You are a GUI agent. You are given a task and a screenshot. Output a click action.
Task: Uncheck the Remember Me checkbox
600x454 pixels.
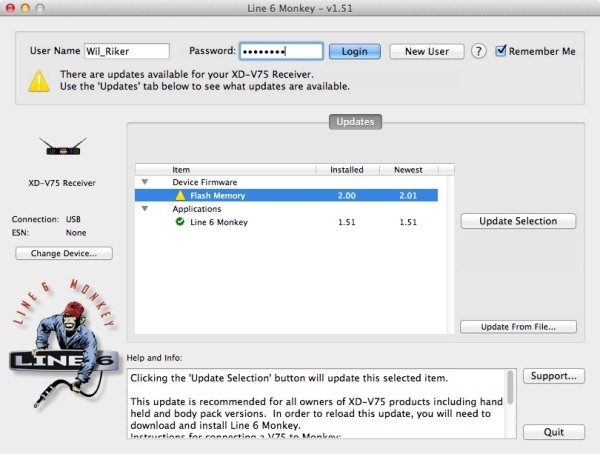(x=501, y=51)
